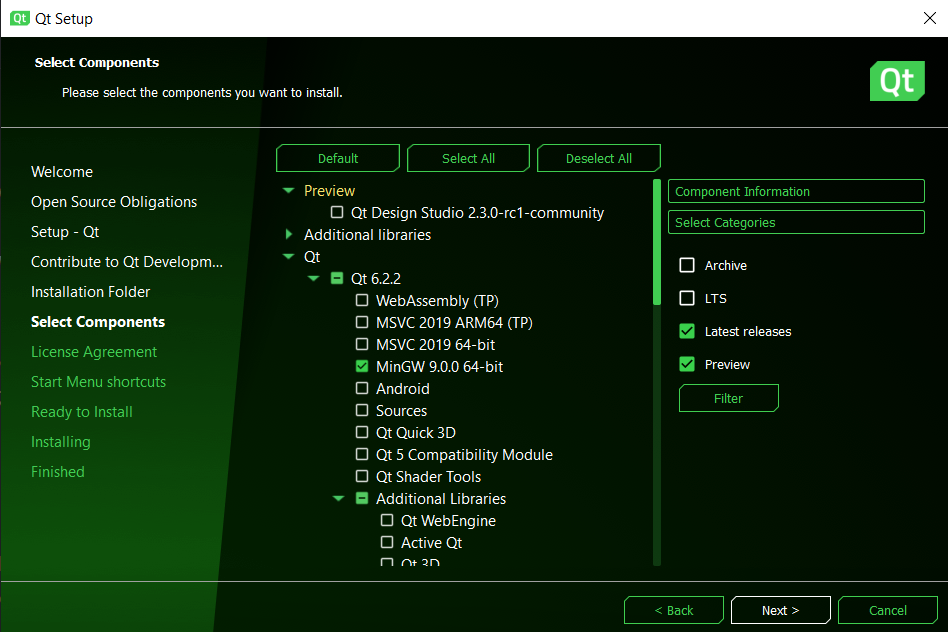
Task: Enable the LTS category checkbox
Action: point(687,298)
